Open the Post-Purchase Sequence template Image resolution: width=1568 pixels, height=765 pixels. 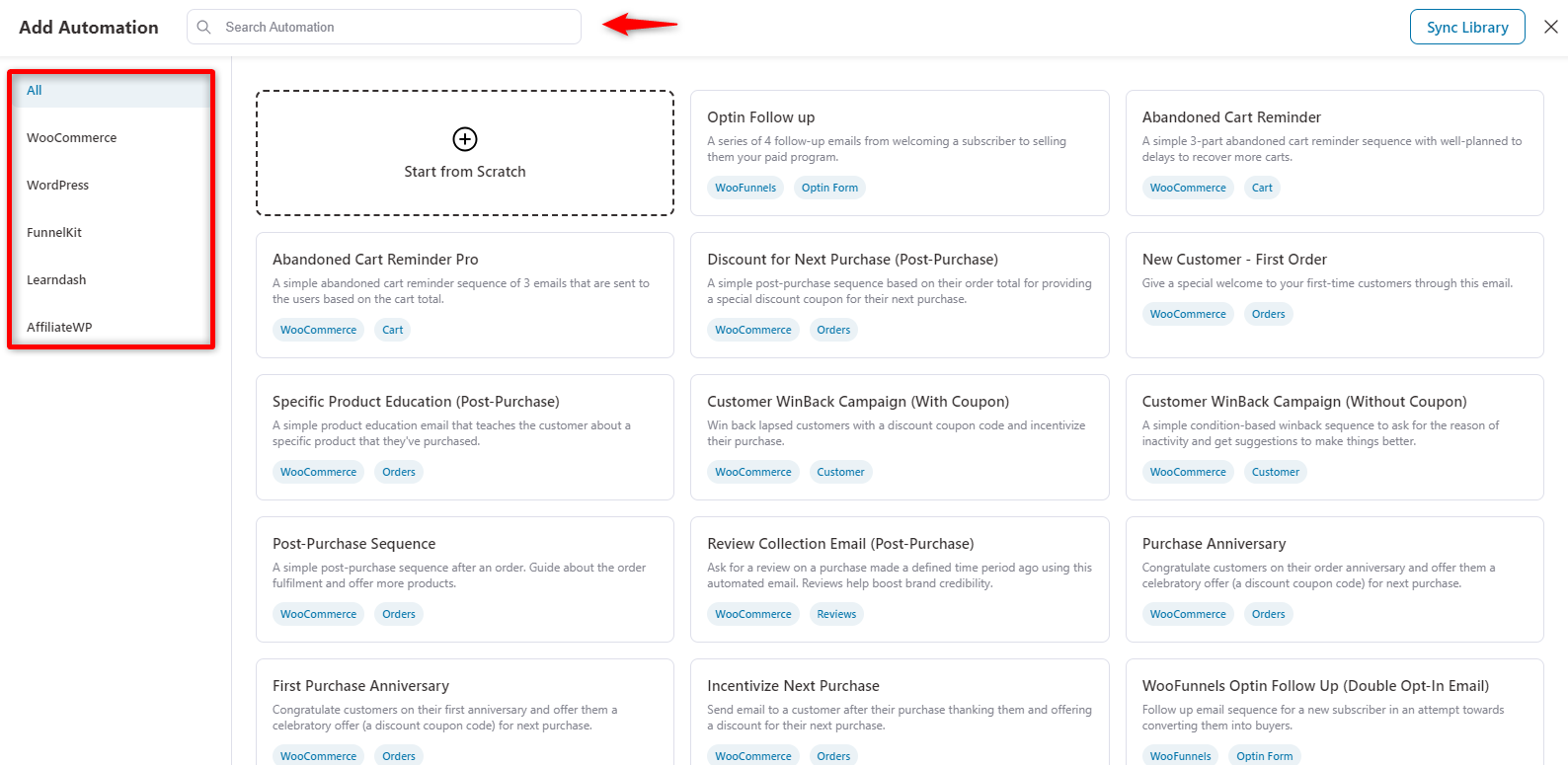(x=465, y=579)
